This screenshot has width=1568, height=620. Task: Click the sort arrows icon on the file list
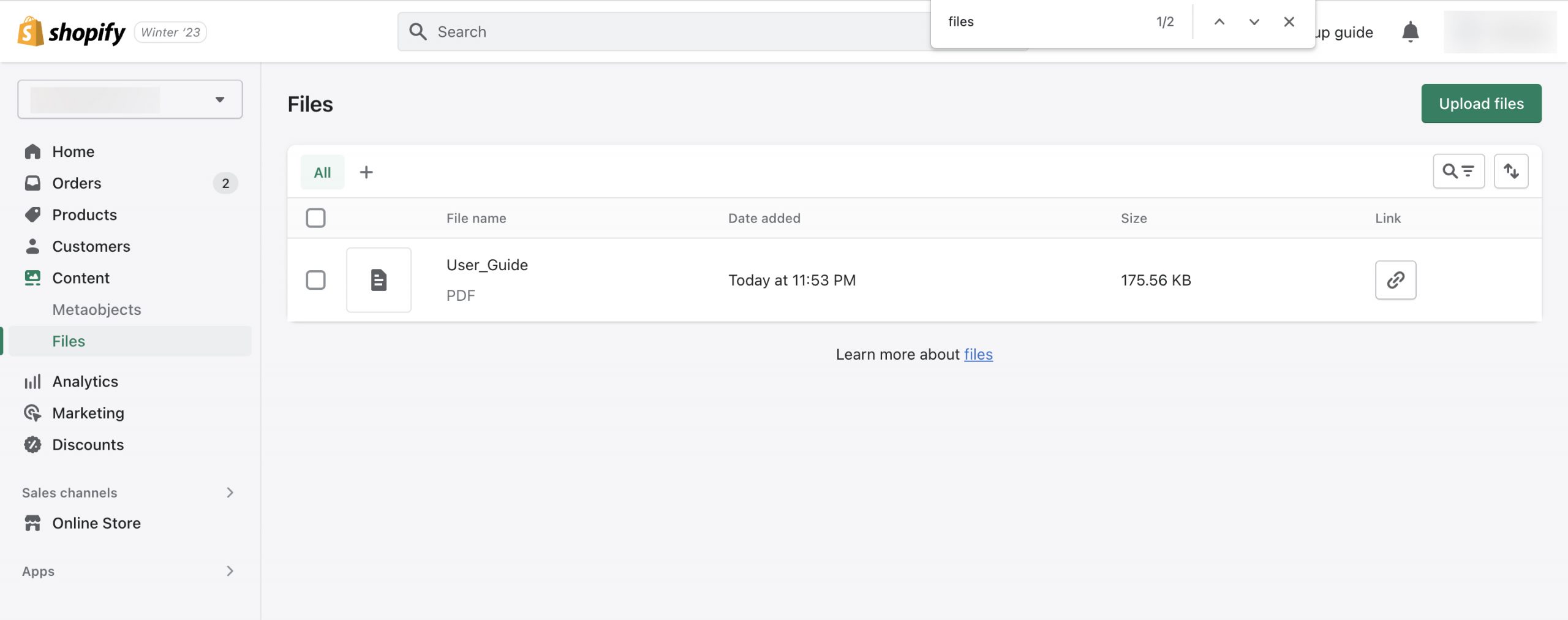[x=1511, y=171]
